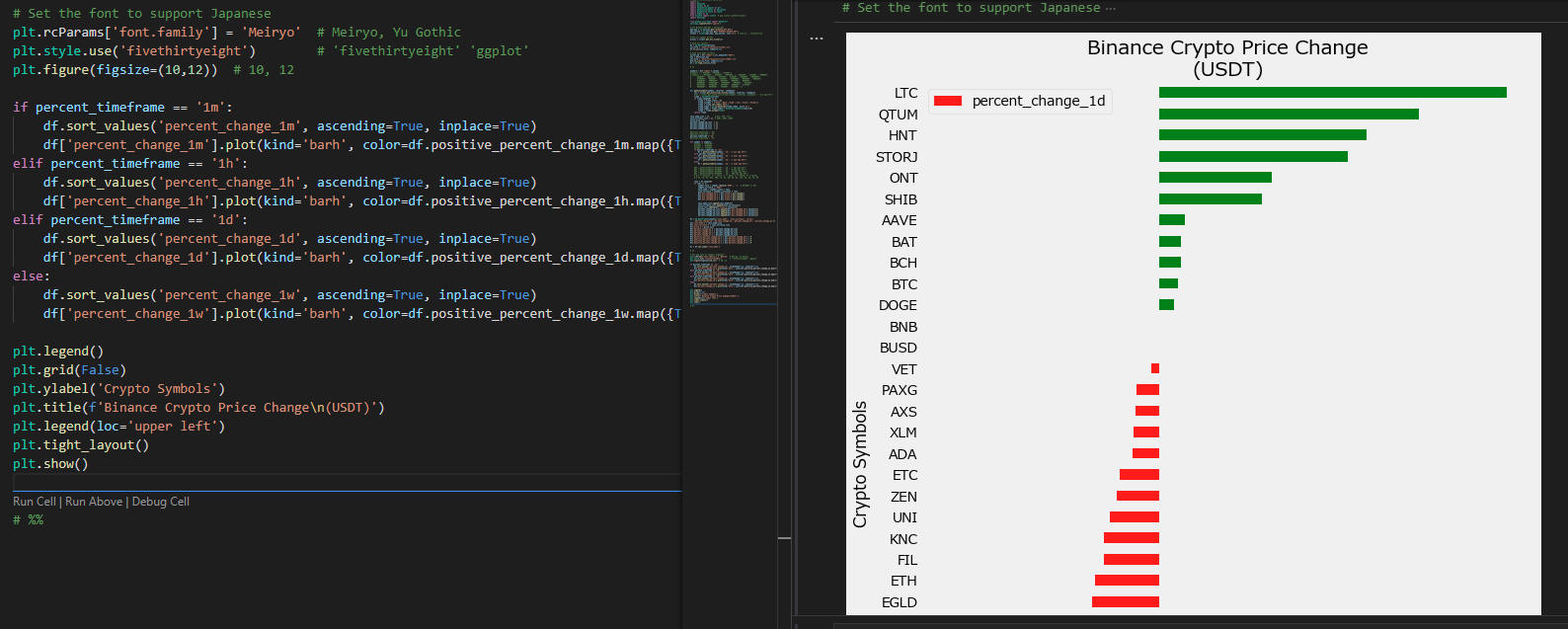Click the BAT label on the chart
The width and height of the screenshot is (1568, 629).
pyautogui.click(x=904, y=242)
